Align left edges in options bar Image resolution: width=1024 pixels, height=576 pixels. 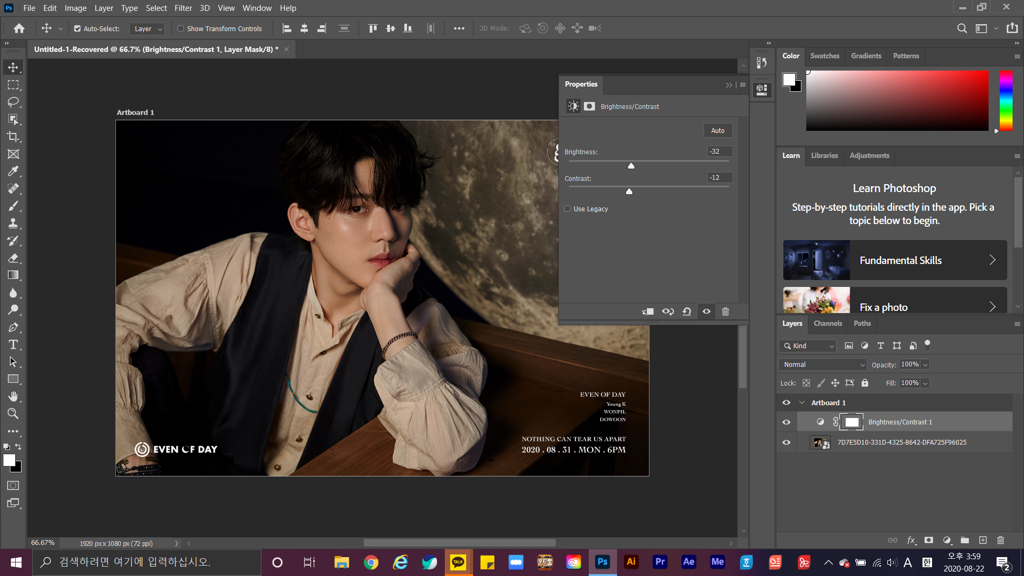287,28
